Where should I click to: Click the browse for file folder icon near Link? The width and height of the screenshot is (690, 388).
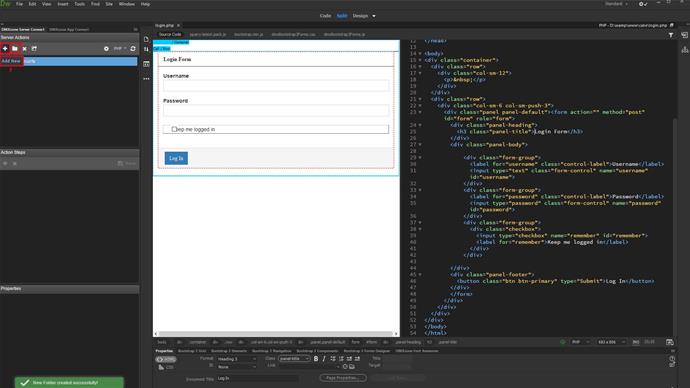coord(352,366)
